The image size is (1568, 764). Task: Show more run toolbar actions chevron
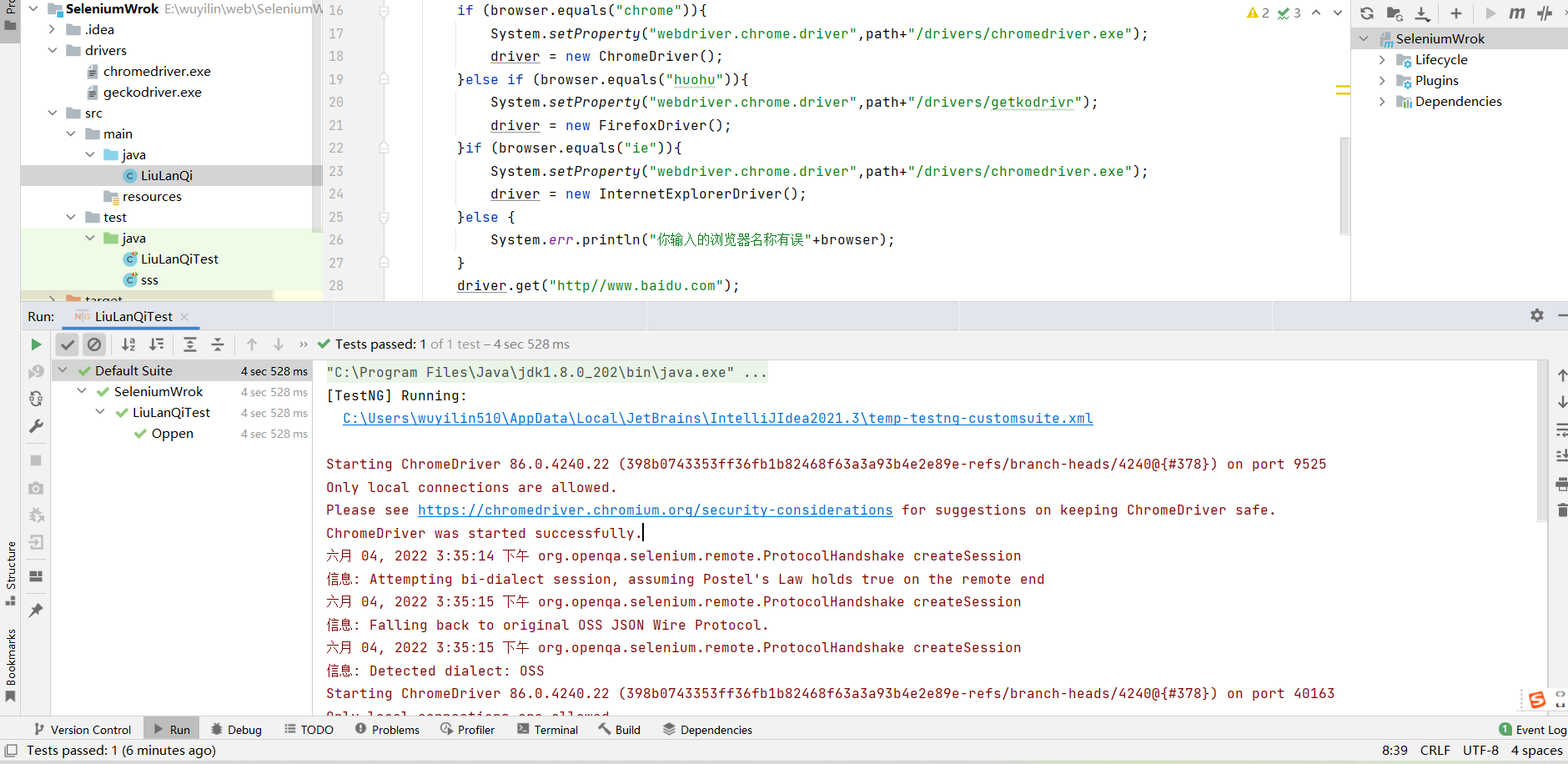click(x=304, y=344)
